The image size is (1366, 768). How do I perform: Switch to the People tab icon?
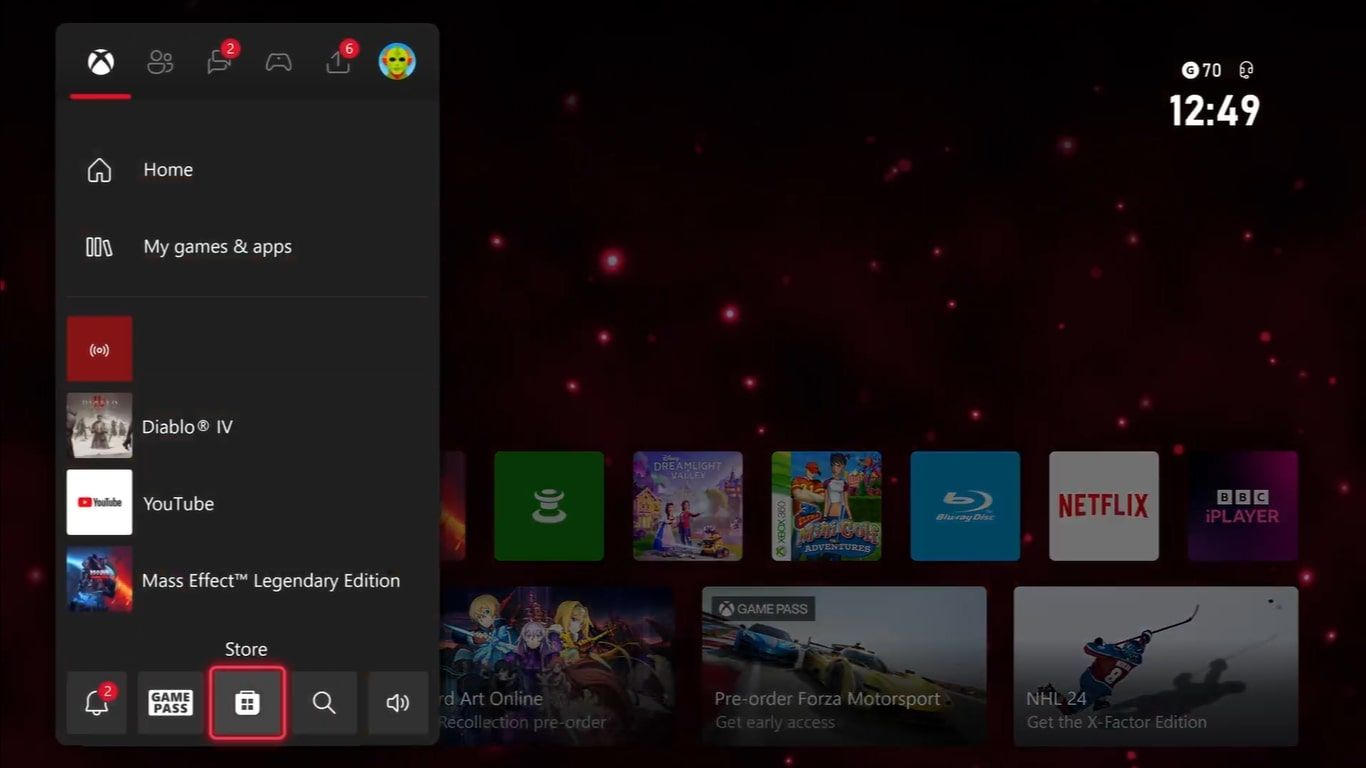(x=160, y=62)
